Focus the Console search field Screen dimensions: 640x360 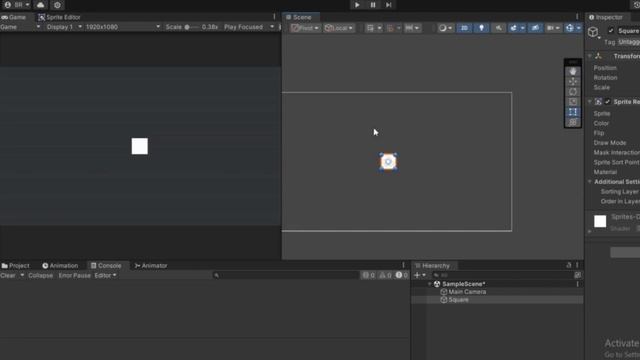[286, 276]
